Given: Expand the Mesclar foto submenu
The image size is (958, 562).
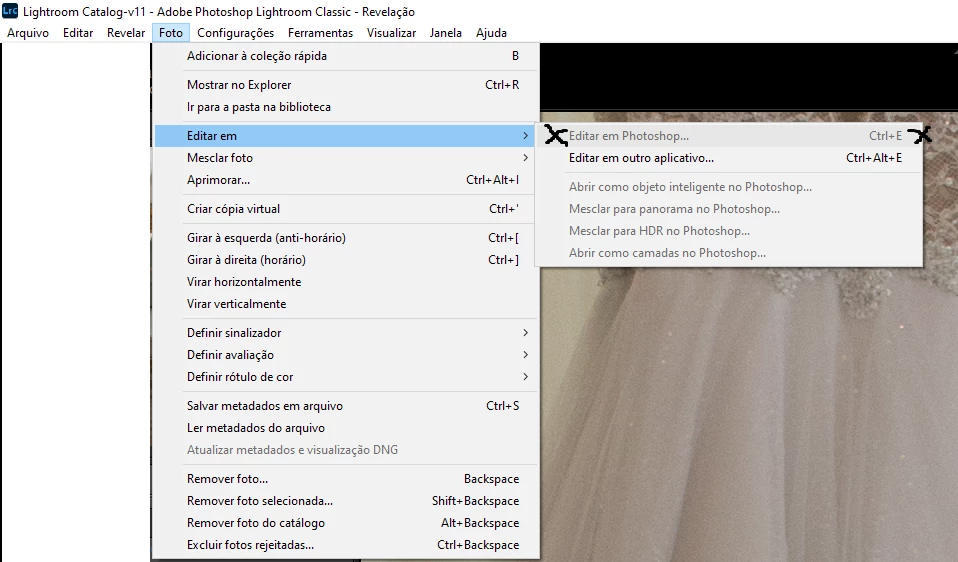Looking at the screenshot, I should click(346, 158).
